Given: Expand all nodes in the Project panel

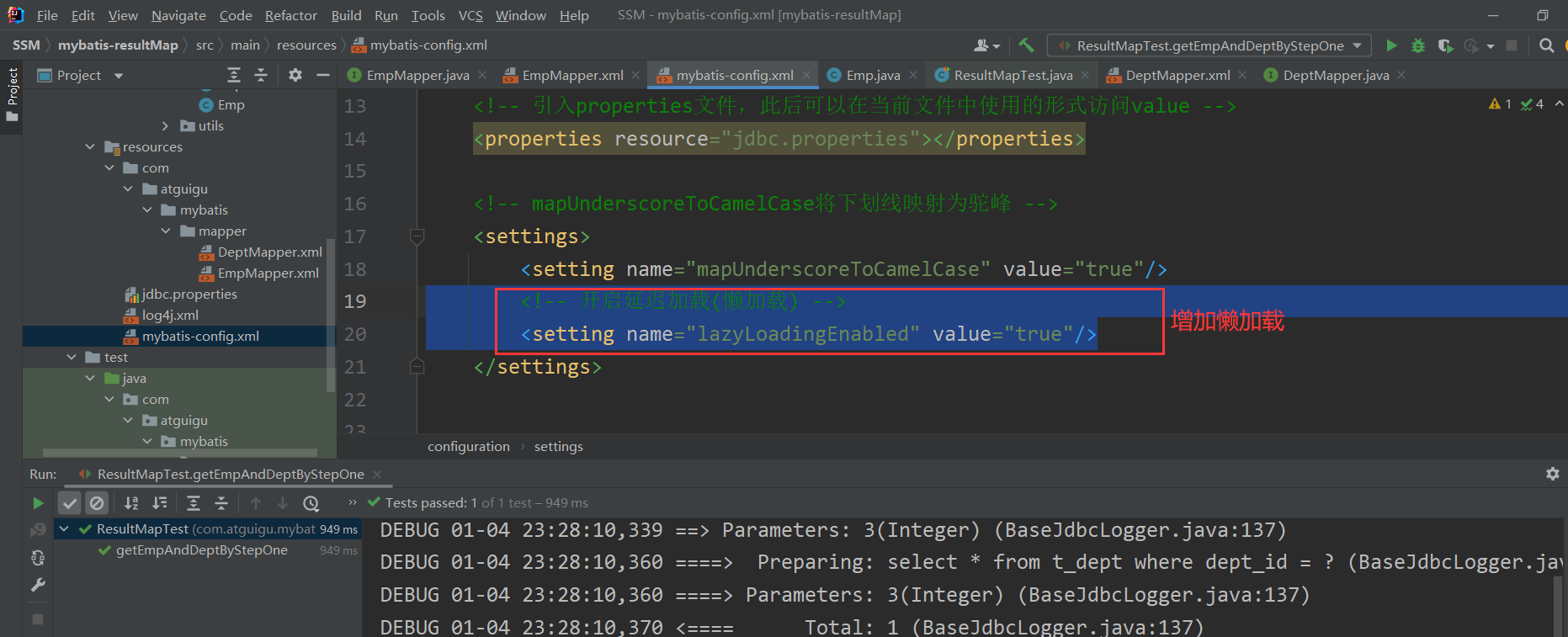Looking at the screenshot, I should (234, 75).
